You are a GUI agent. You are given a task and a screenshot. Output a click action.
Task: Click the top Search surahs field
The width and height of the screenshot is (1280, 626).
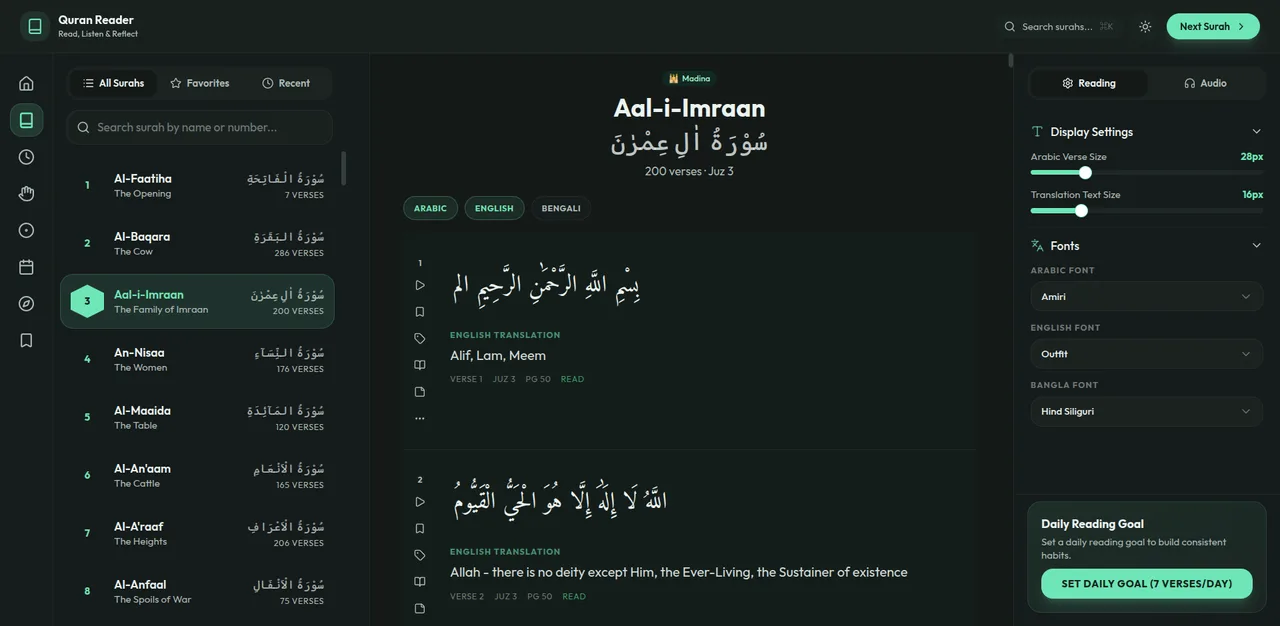[x=1061, y=27]
